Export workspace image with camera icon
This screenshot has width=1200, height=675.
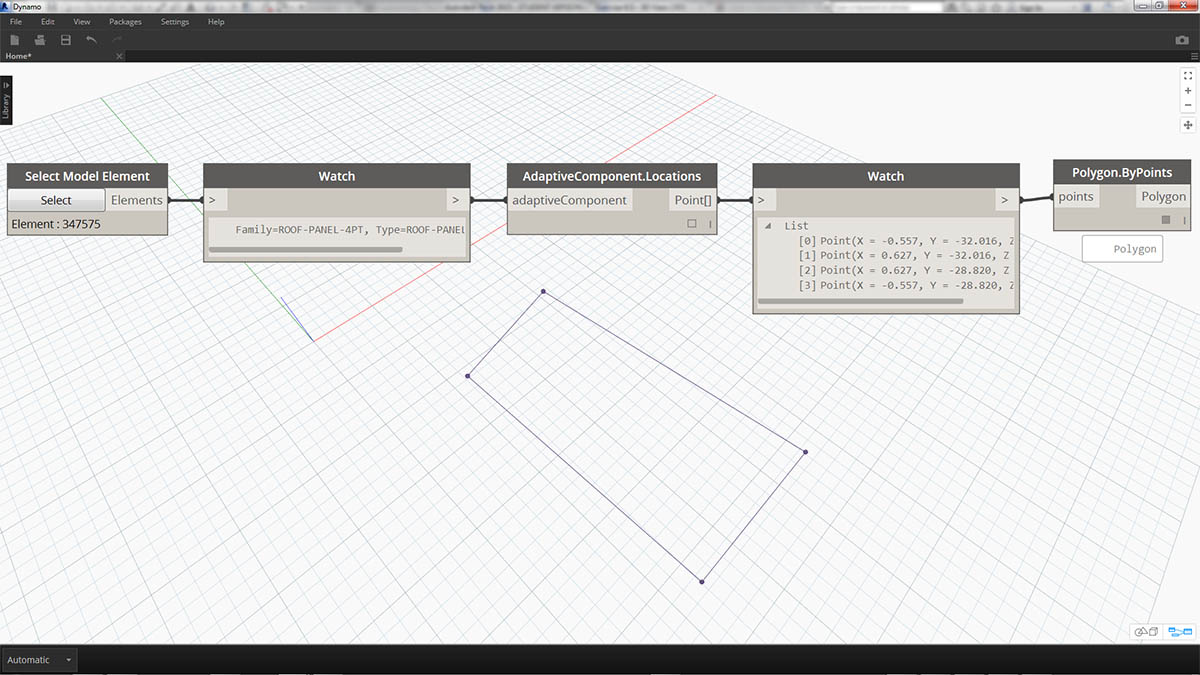pos(1181,40)
